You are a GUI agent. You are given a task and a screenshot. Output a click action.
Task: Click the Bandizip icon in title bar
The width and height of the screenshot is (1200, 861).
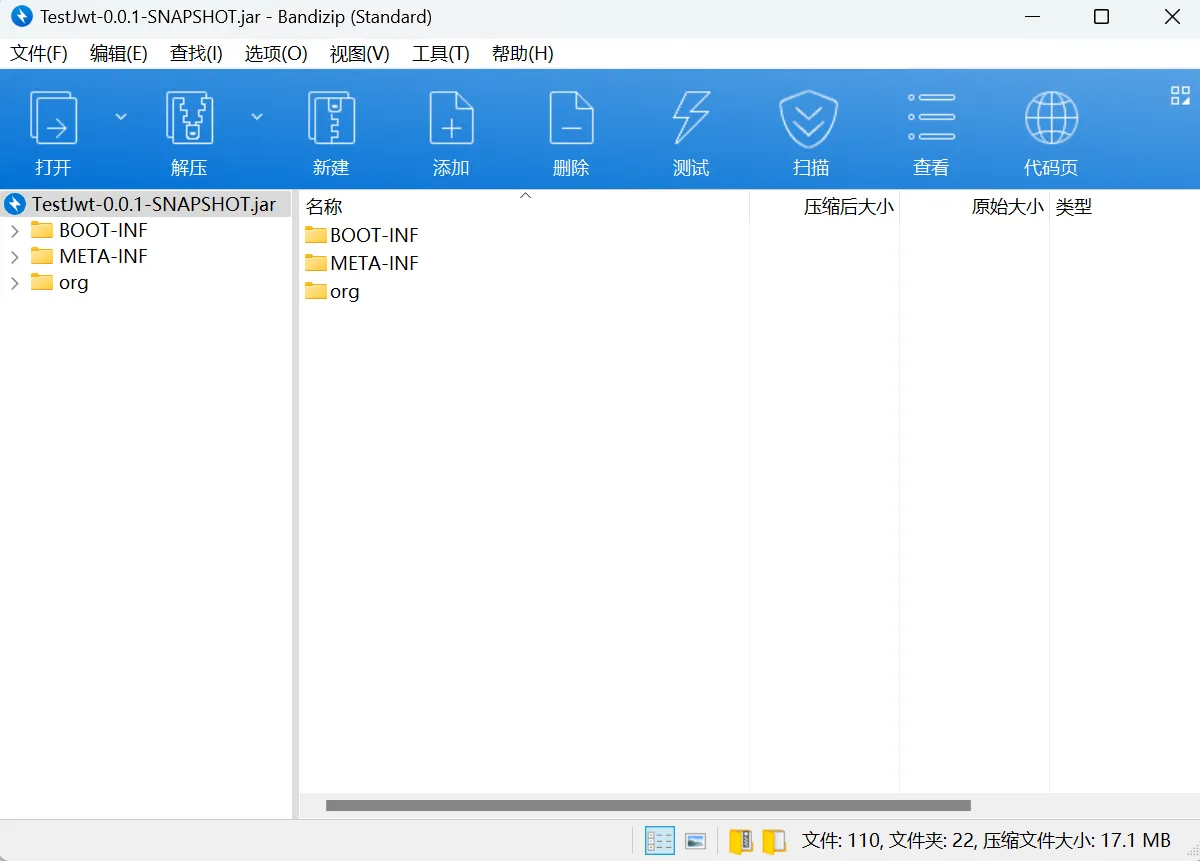click(21, 17)
